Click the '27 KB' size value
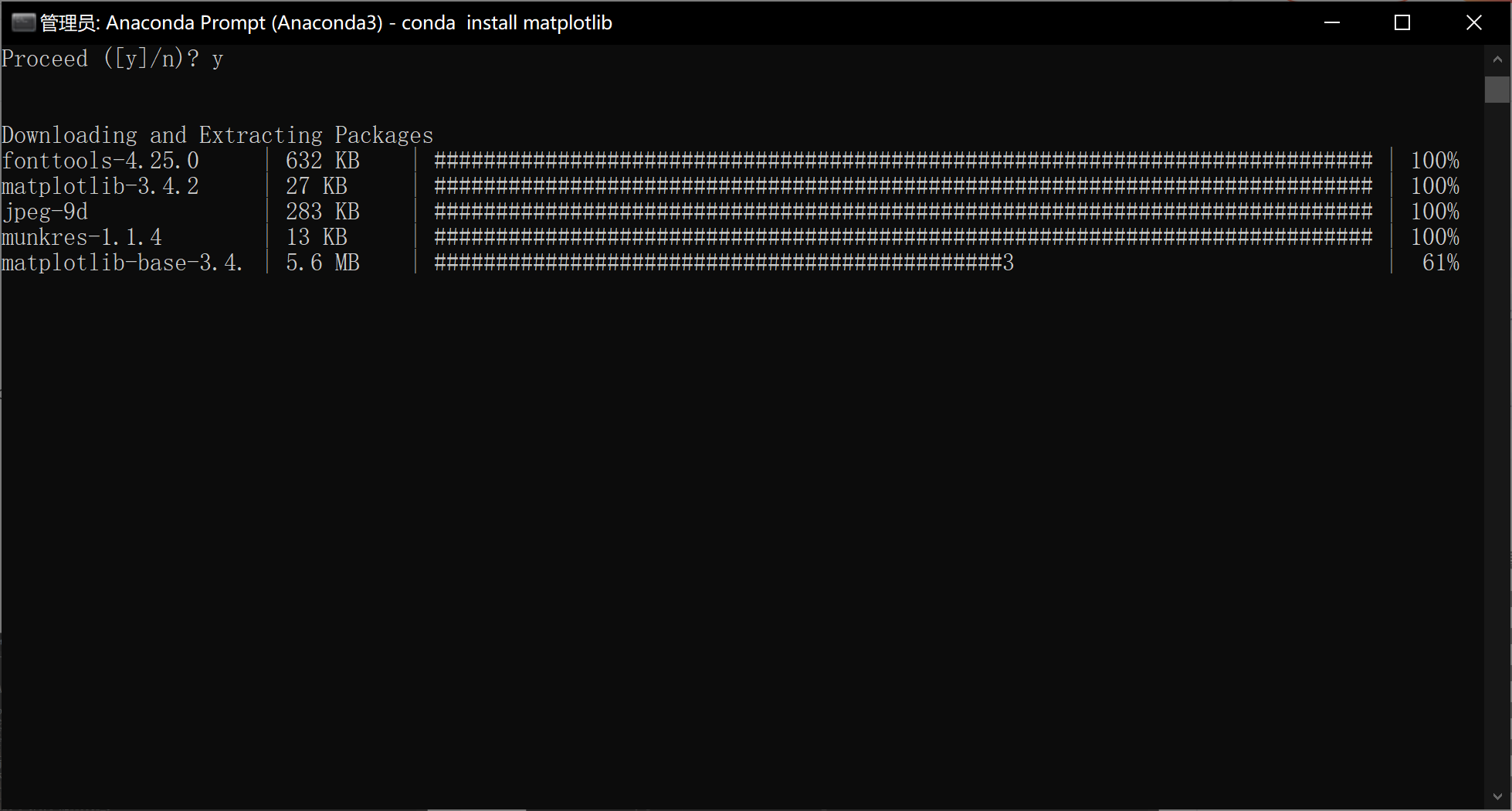This screenshot has width=1512, height=811. coord(317,186)
